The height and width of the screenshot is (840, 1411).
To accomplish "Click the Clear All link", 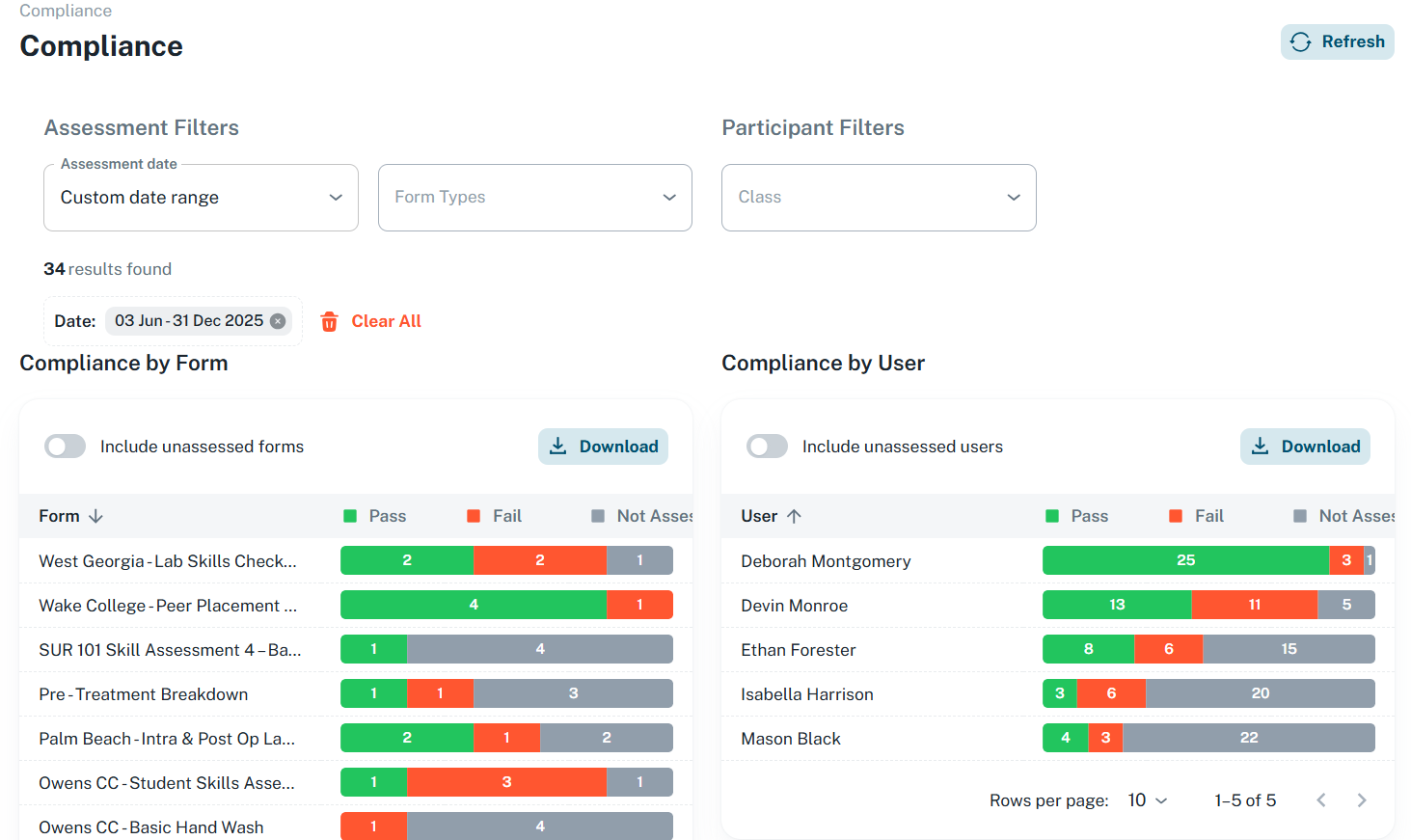I will tap(386, 321).
